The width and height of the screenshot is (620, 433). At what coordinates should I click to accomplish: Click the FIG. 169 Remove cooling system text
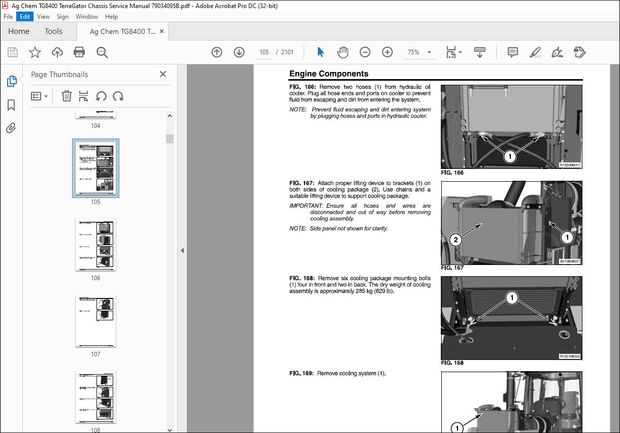click(337, 373)
